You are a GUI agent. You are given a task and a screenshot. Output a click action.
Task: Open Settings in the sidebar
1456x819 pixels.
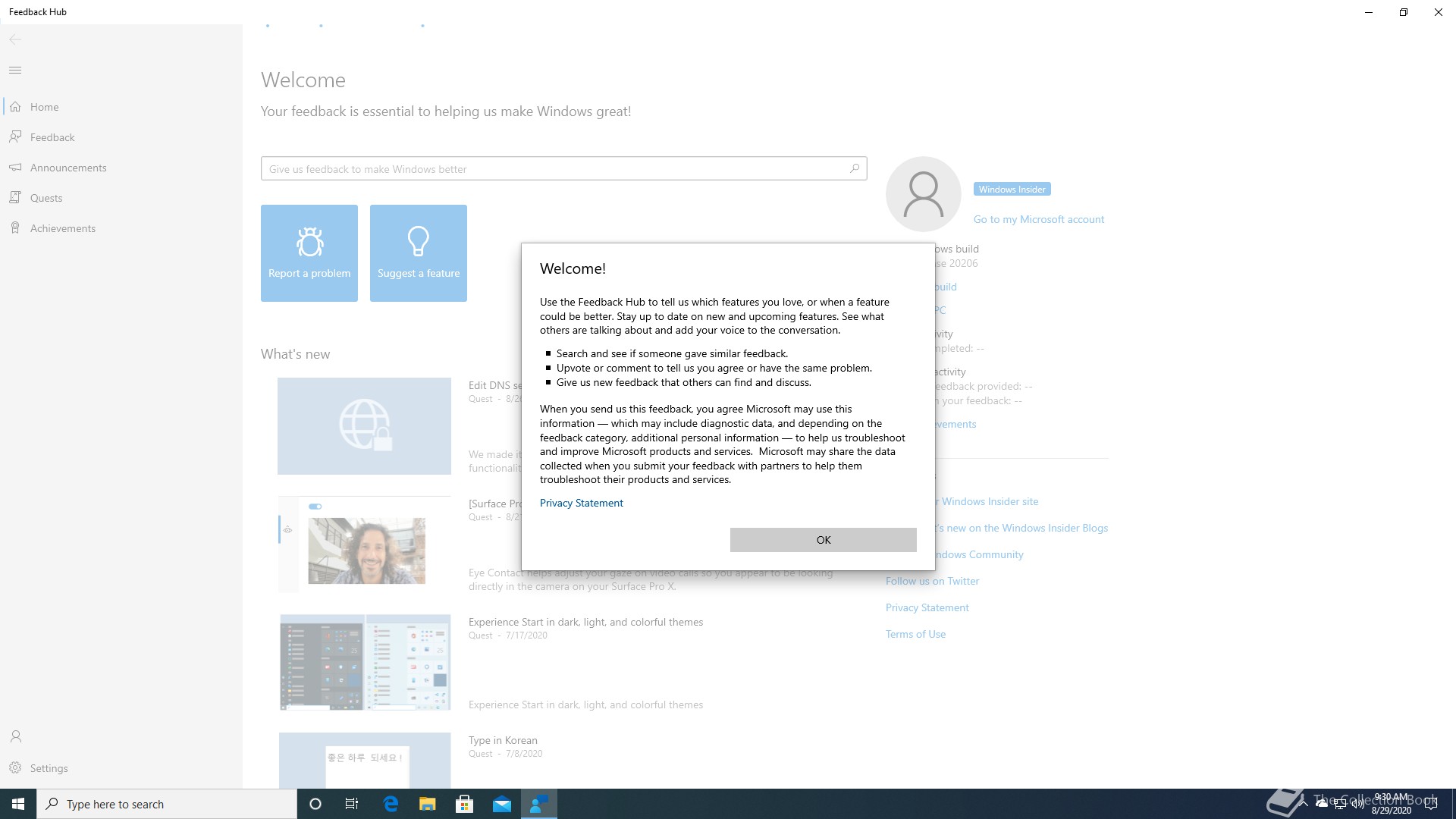point(121,768)
